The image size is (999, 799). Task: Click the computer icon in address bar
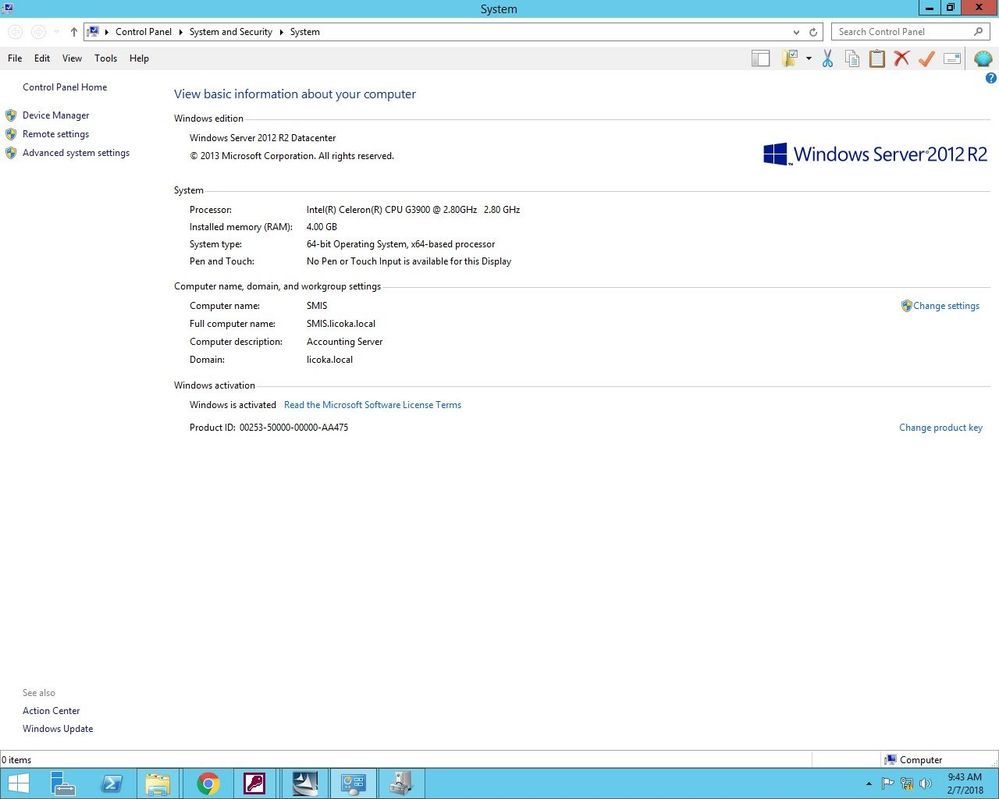(x=94, y=32)
